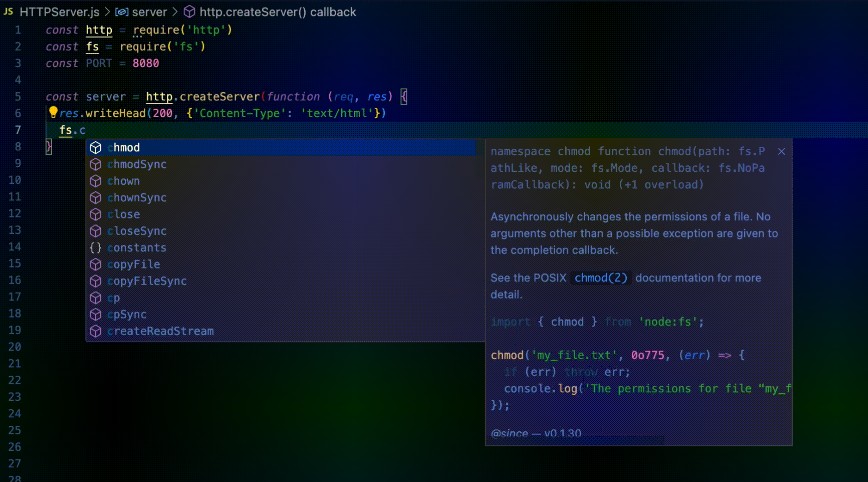This screenshot has height=482, width=868.
Task: Click HTTPServer.js in the breadcrumb
Action: pos(57,12)
